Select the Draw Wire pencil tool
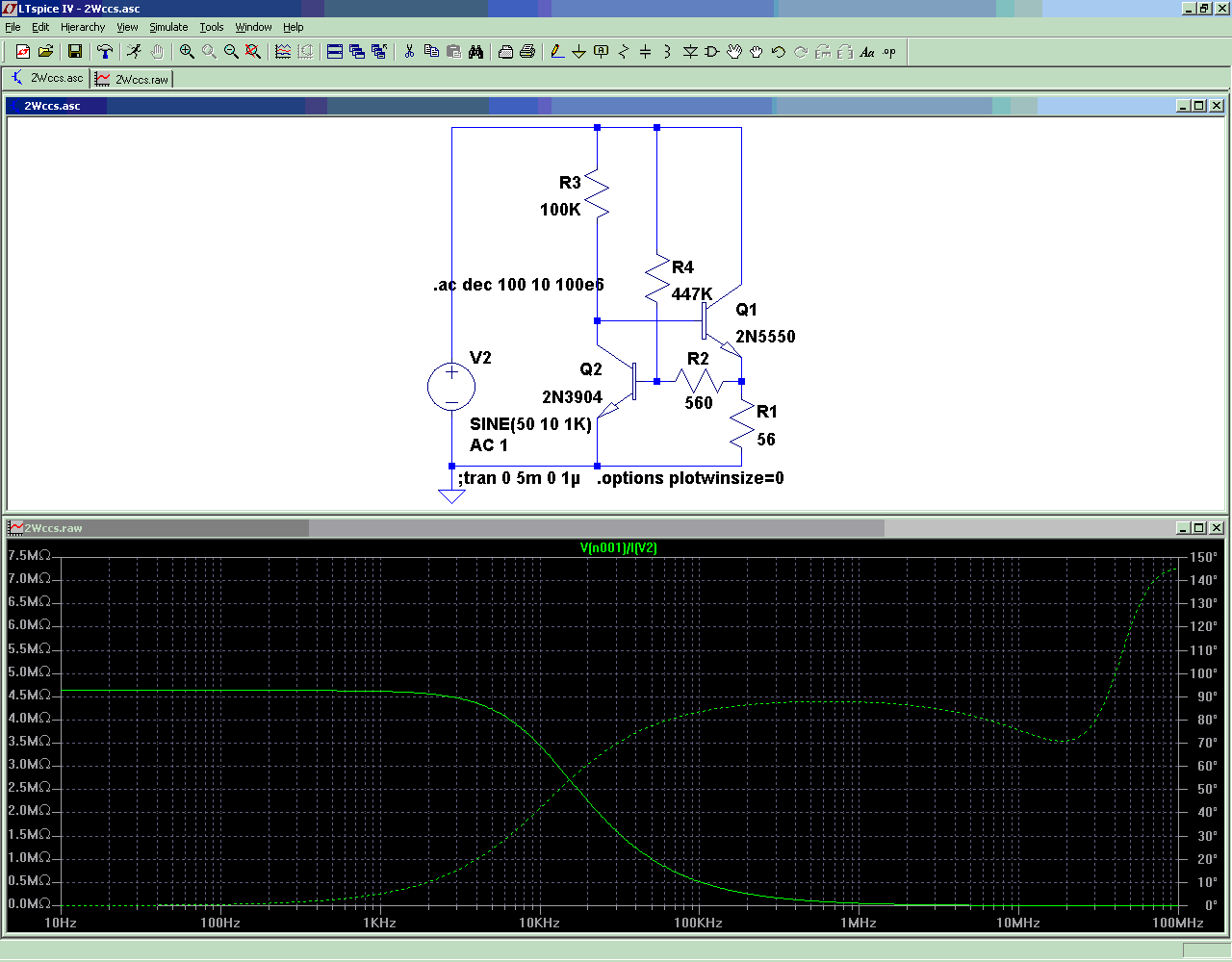 [556, 52]
